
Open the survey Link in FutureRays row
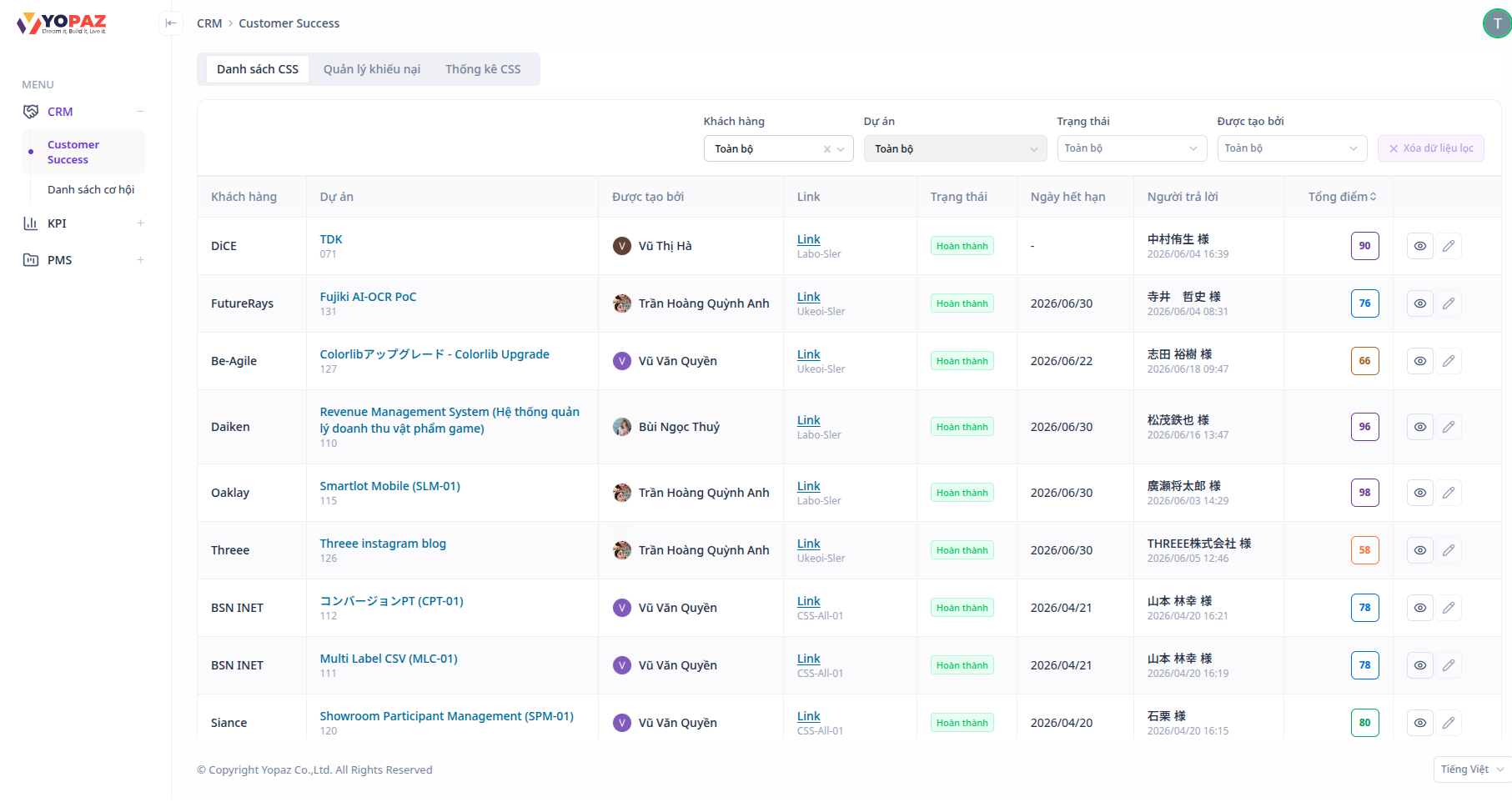(808, 297)
